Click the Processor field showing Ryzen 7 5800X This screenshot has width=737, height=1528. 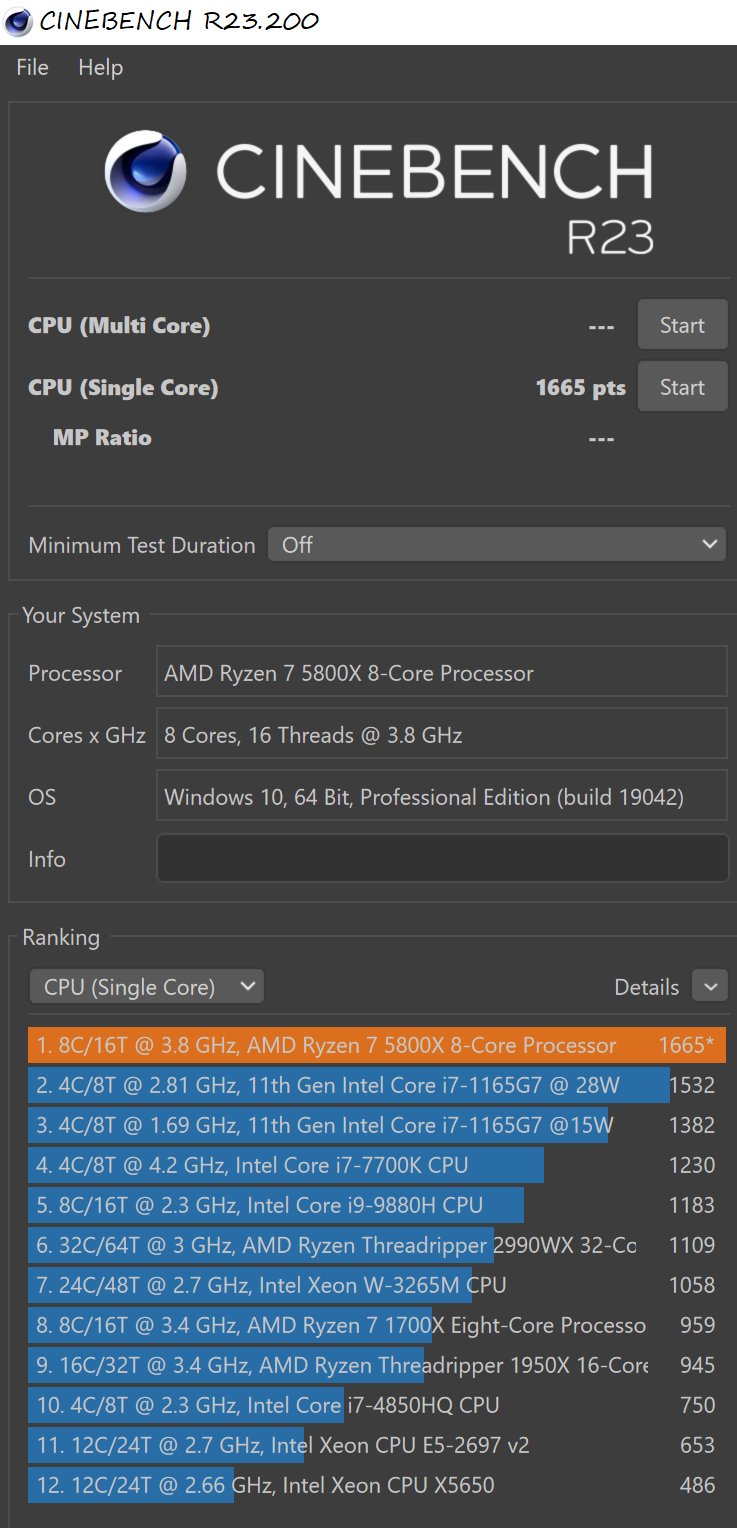pos(442,673)
